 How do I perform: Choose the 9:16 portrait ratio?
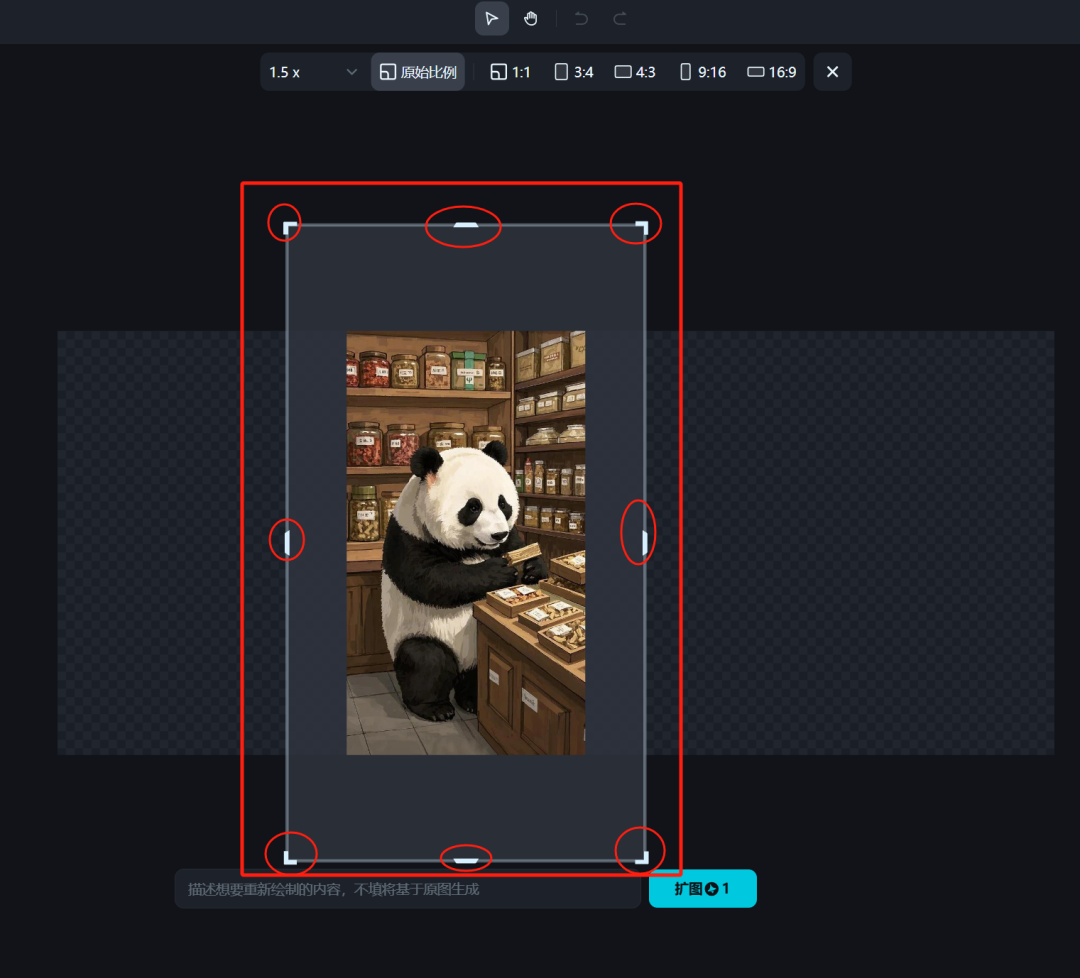(701, 71)
